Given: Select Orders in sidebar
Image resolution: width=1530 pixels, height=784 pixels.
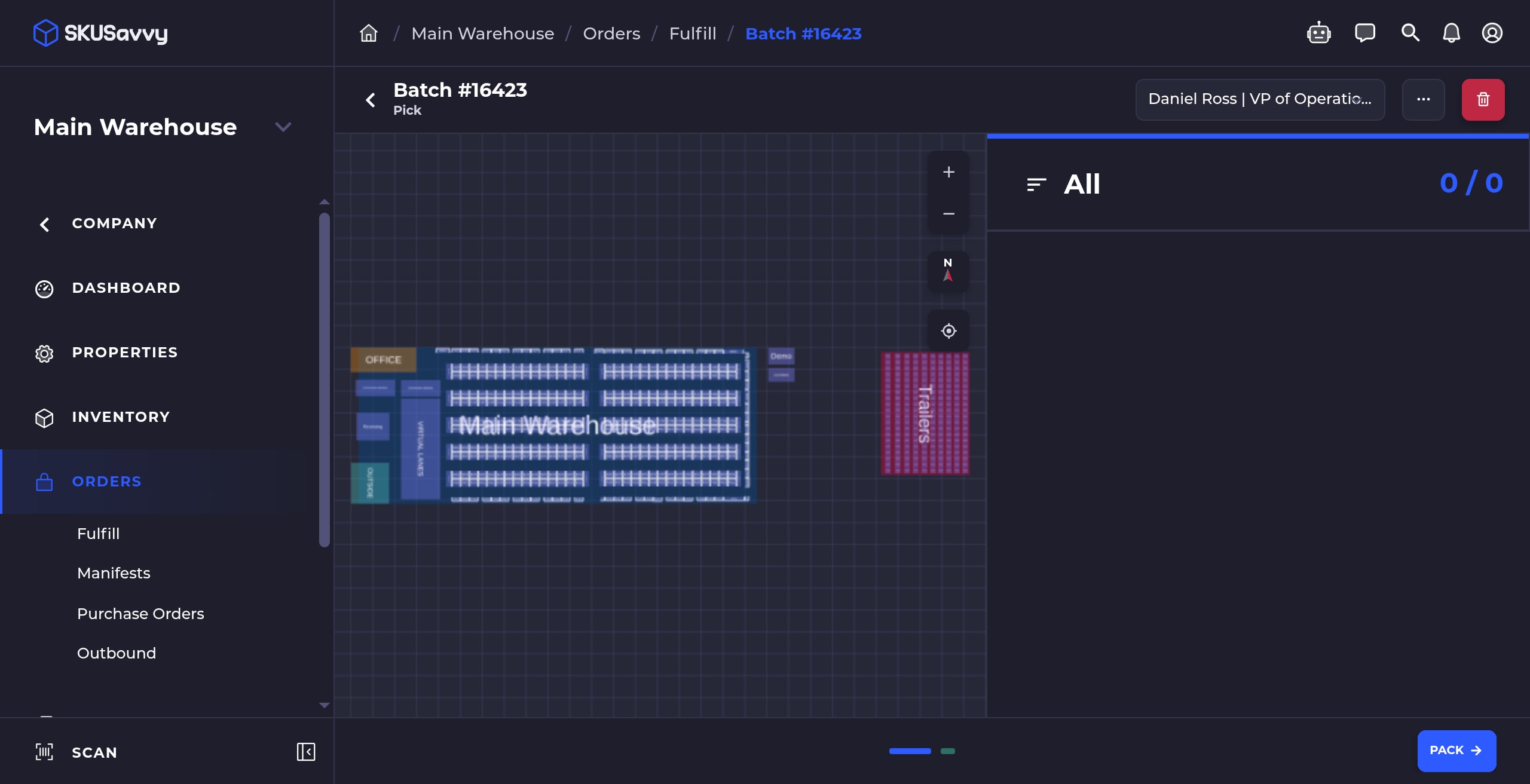Looking at the screenshot, I should click(x=106, y=482).
